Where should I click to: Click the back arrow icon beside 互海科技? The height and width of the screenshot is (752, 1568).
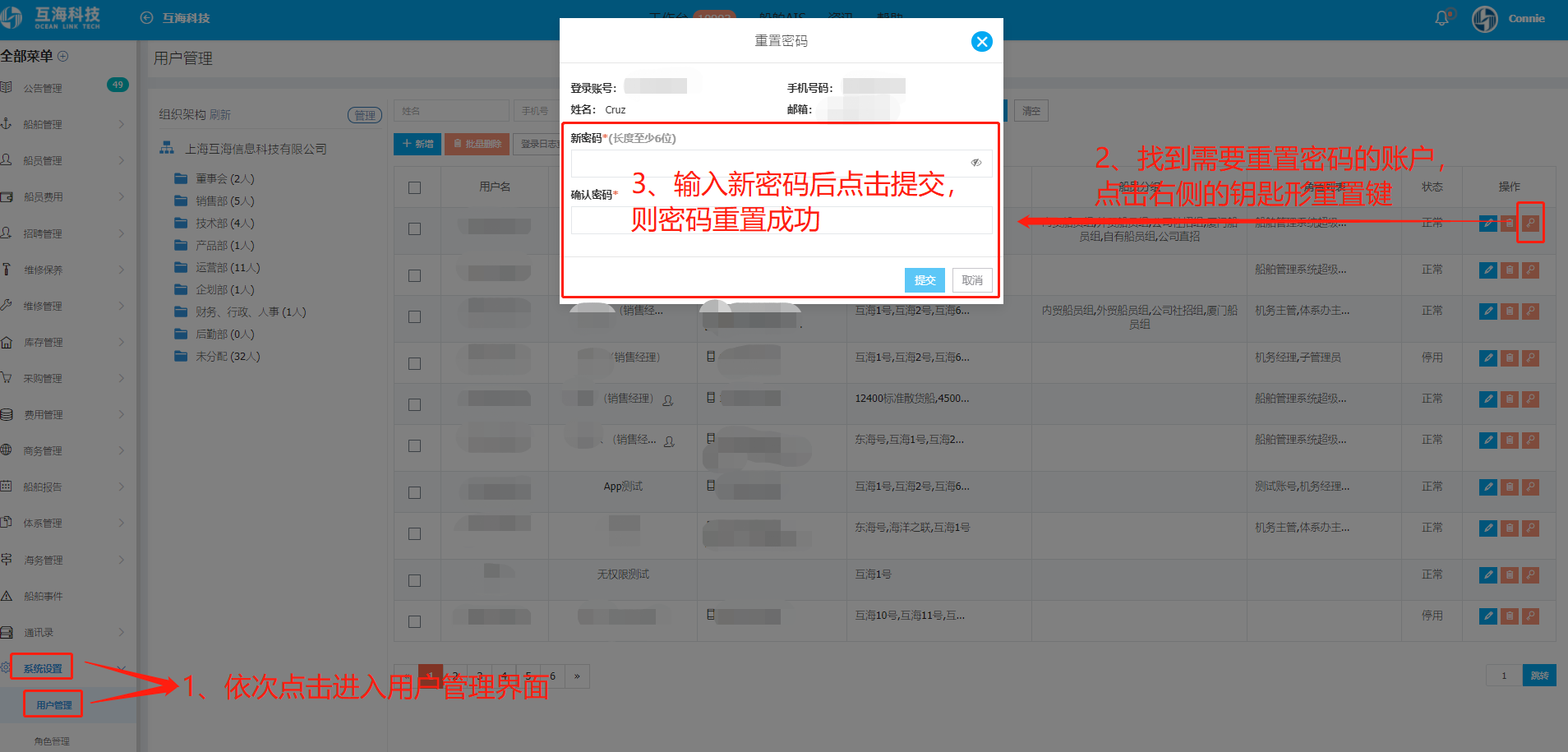pos(146,17)
